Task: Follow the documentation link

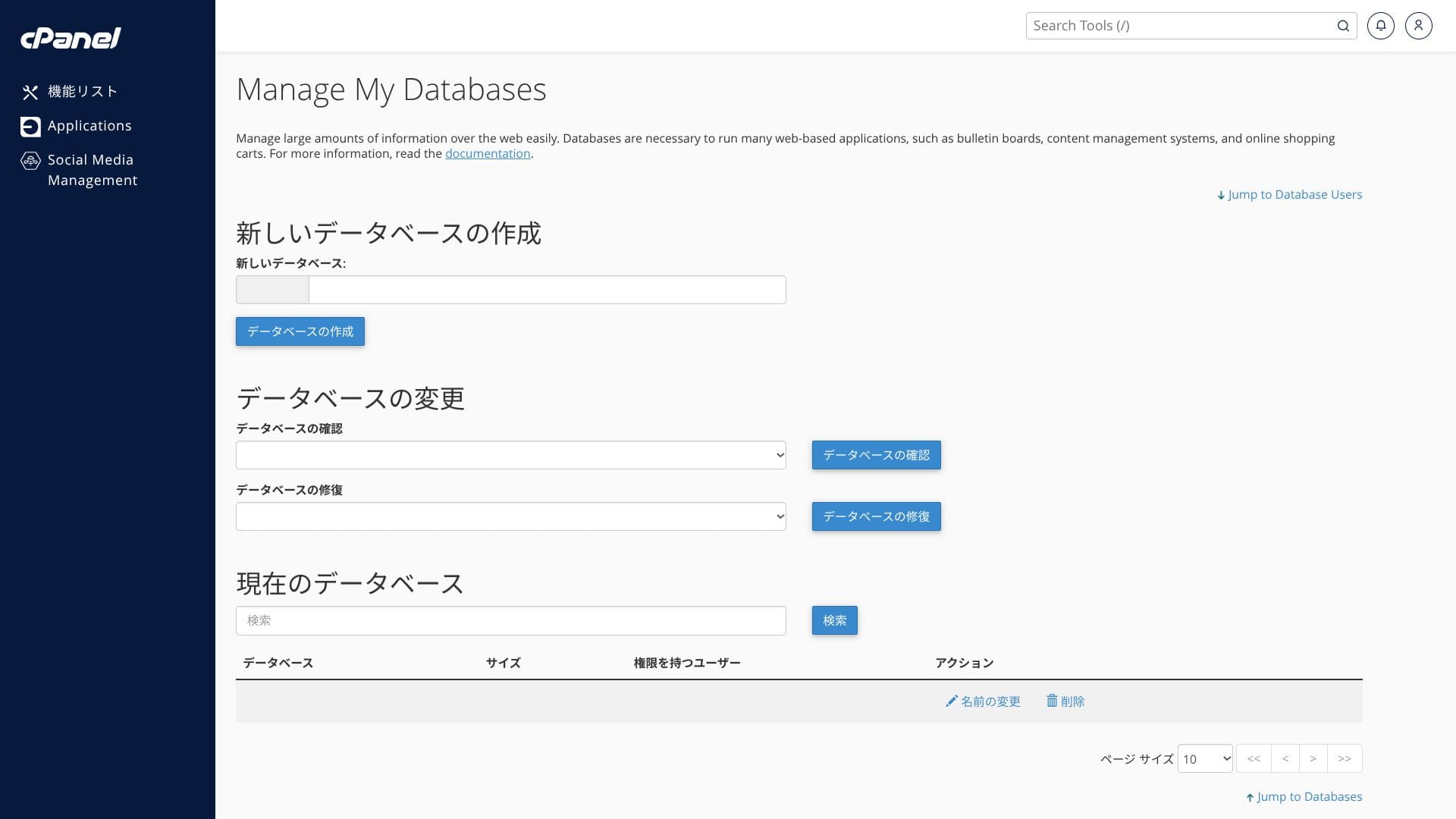Action: (x=488, y=154)
